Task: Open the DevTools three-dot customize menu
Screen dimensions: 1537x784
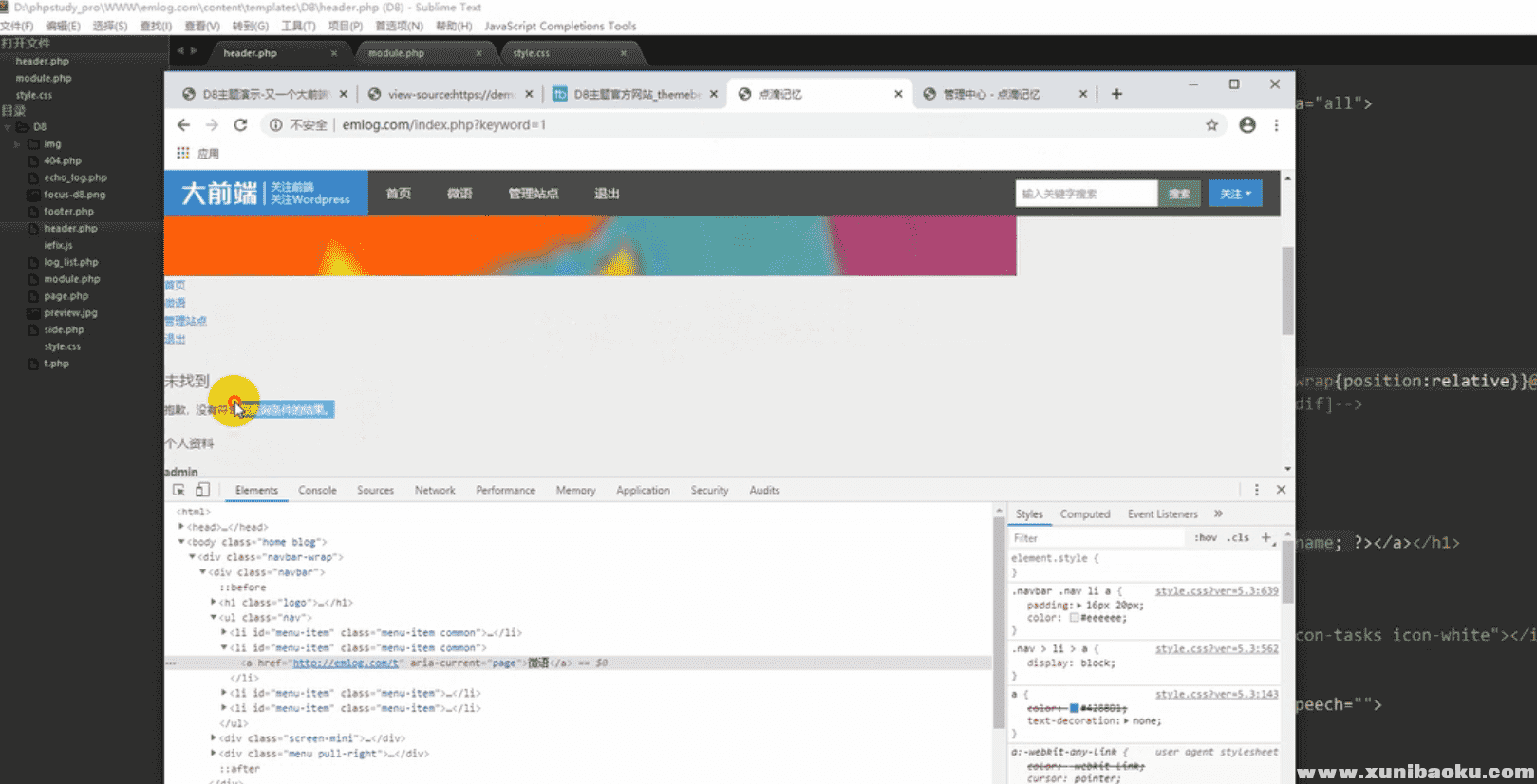Action: [1256, 490]
